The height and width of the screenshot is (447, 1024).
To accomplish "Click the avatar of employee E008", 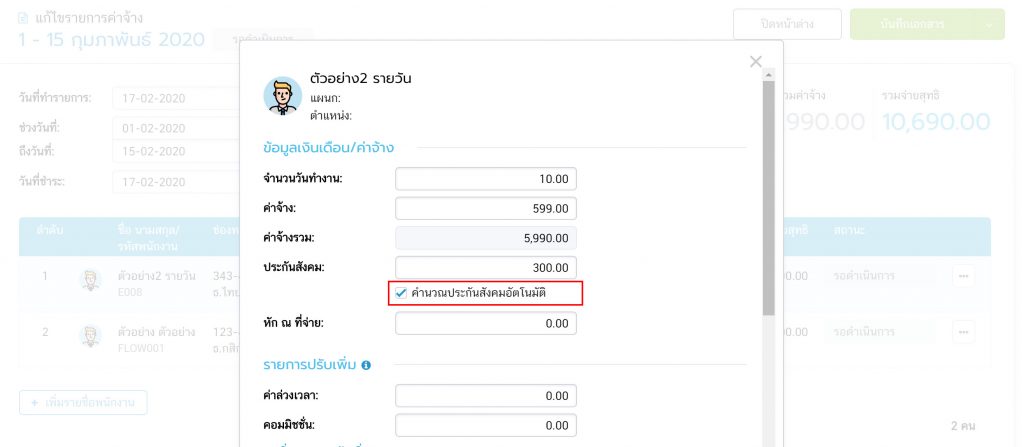I will point(90,280).
